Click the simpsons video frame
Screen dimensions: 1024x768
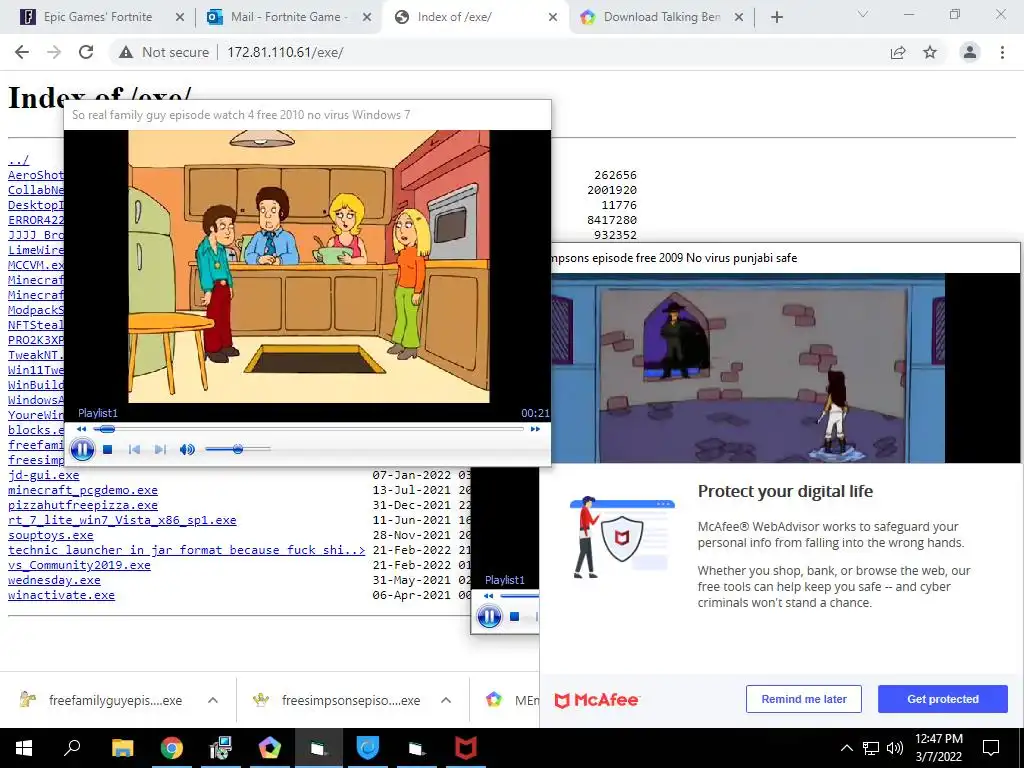(x=748, y=368)
